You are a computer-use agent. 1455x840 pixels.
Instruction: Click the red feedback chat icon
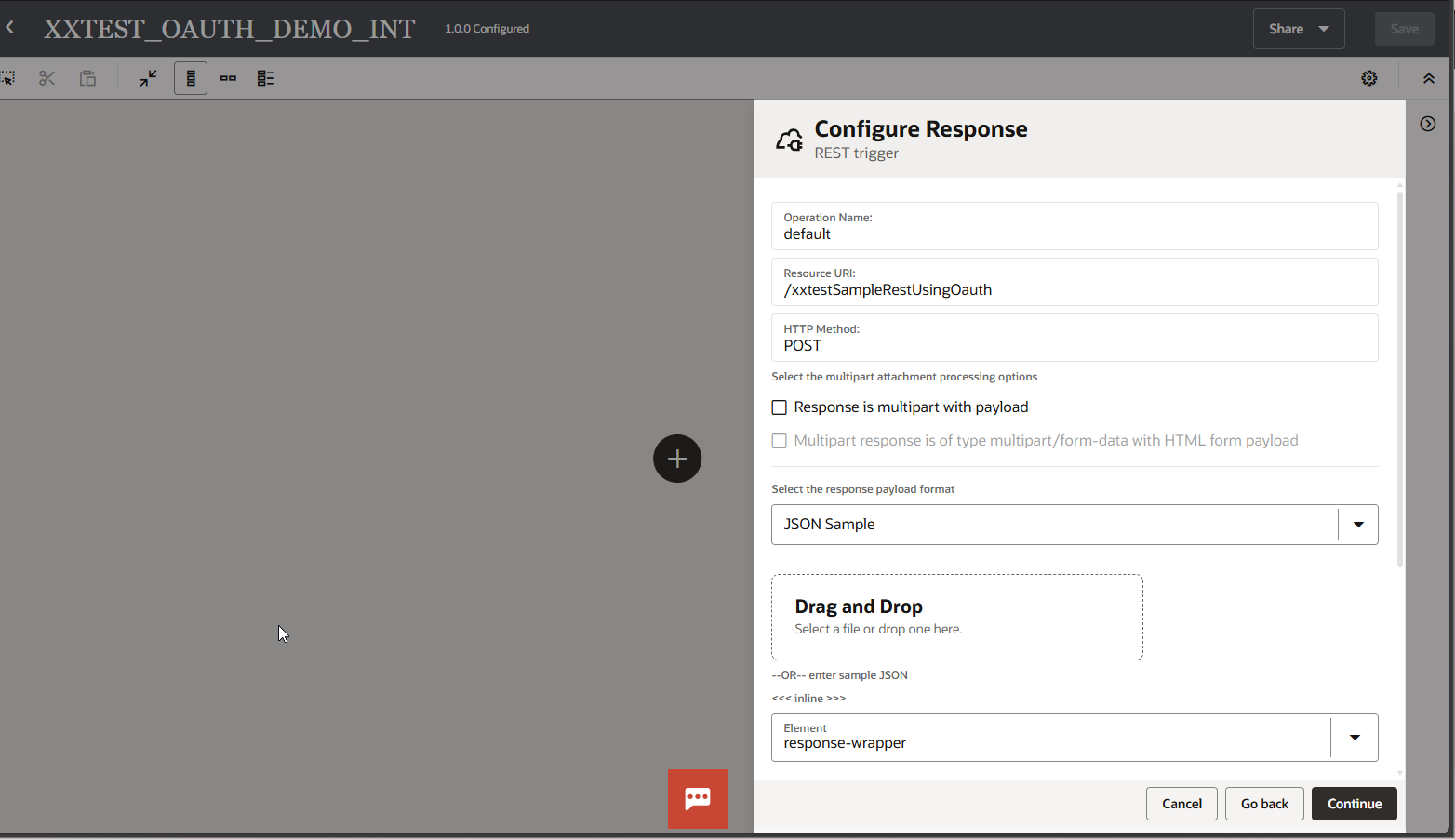click(x=697, y=798)
